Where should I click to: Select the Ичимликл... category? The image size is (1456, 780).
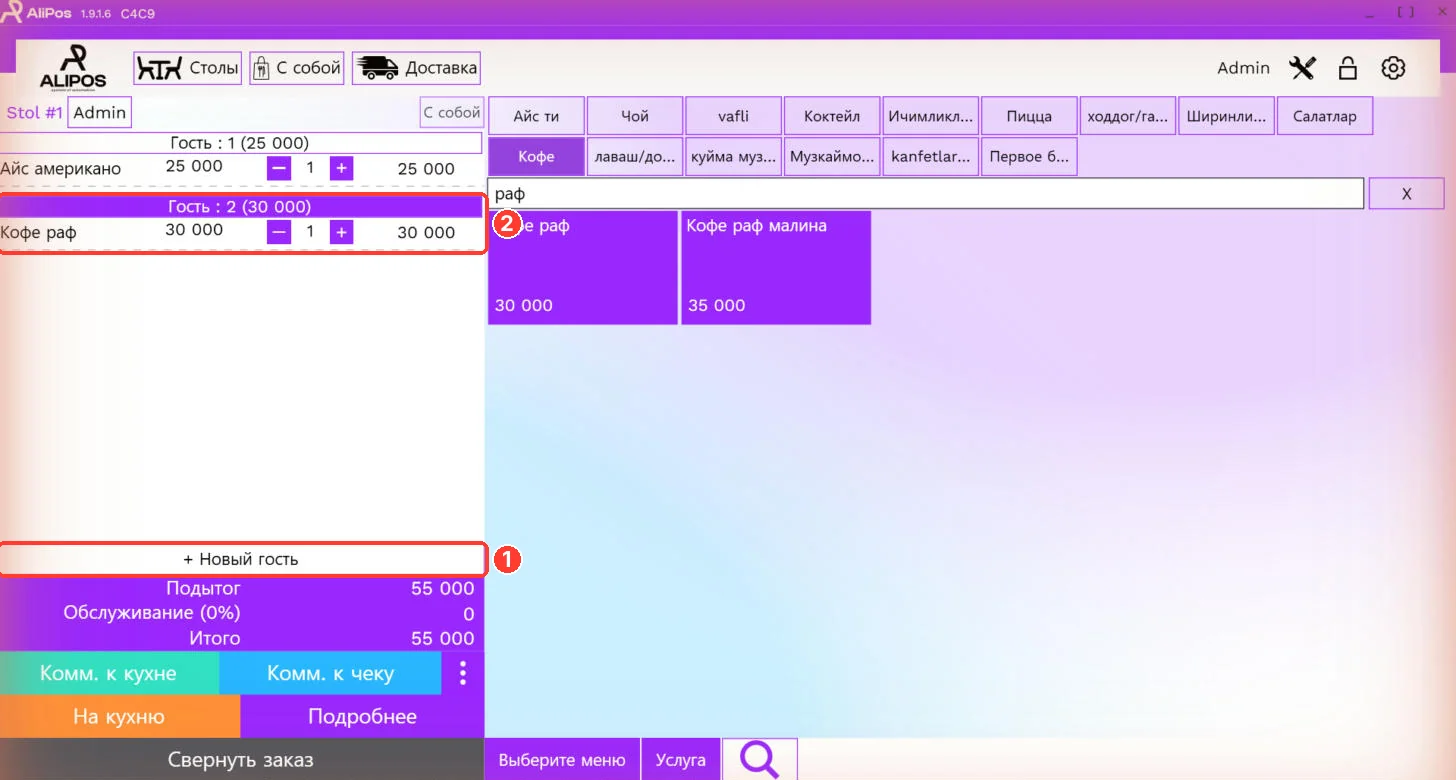pos(930,116)
